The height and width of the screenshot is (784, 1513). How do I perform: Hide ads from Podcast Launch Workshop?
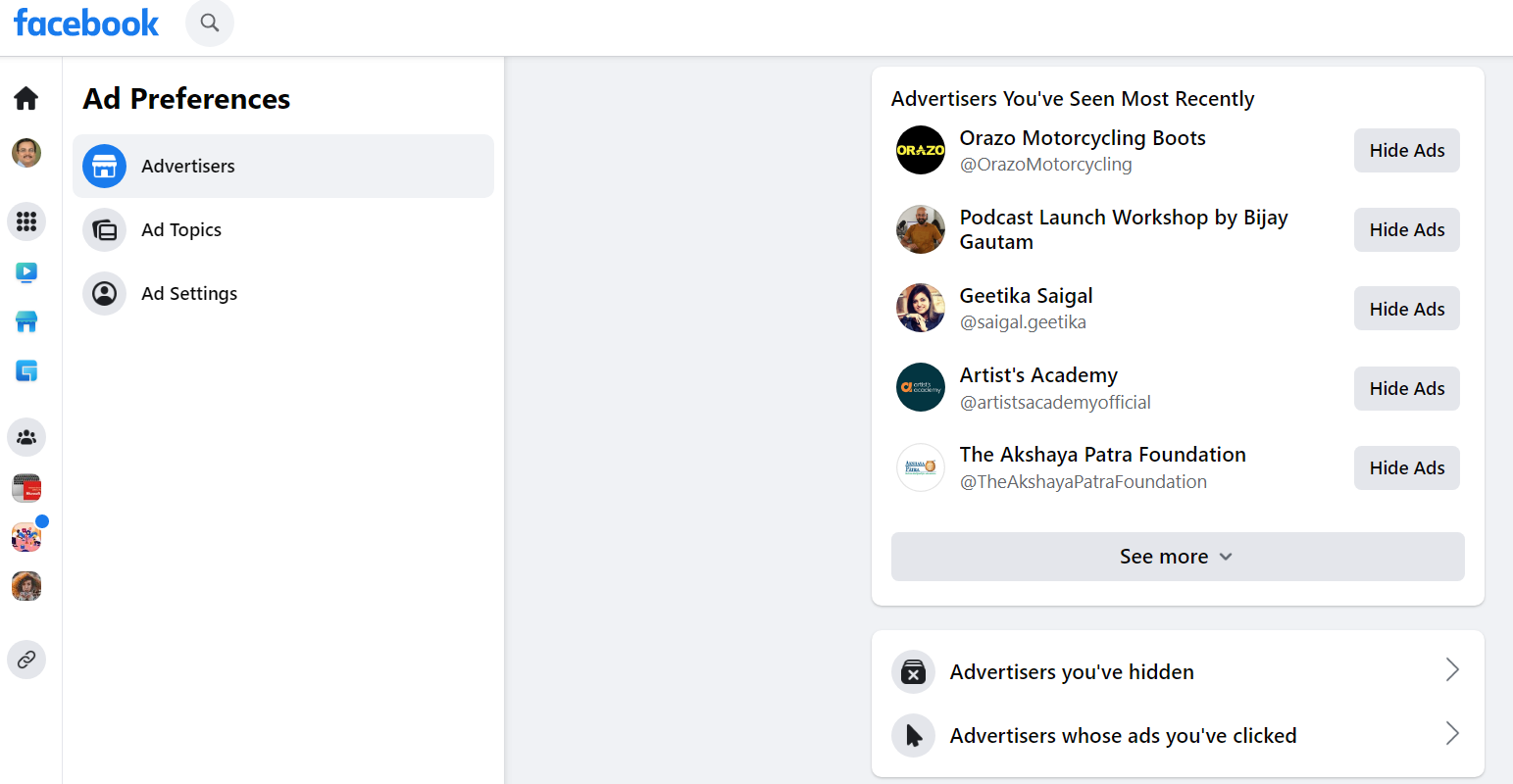click(x=1406, y=229)
